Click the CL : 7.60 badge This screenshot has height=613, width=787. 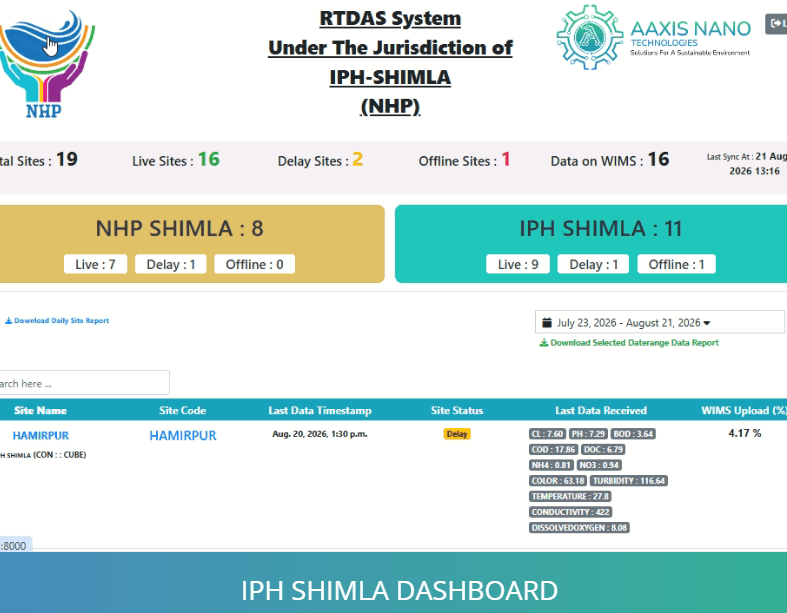(x=548, y=434)
